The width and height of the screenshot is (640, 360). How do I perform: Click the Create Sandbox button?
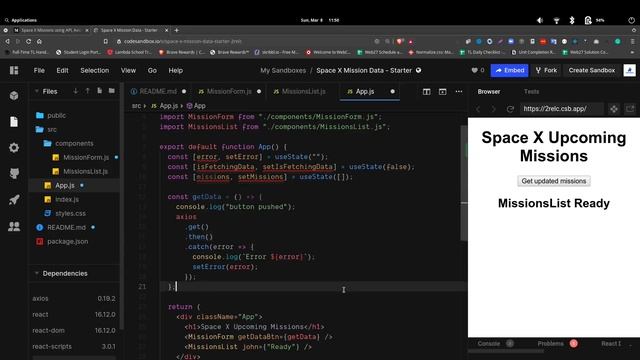pyautogui.click(x=592, y=70)
